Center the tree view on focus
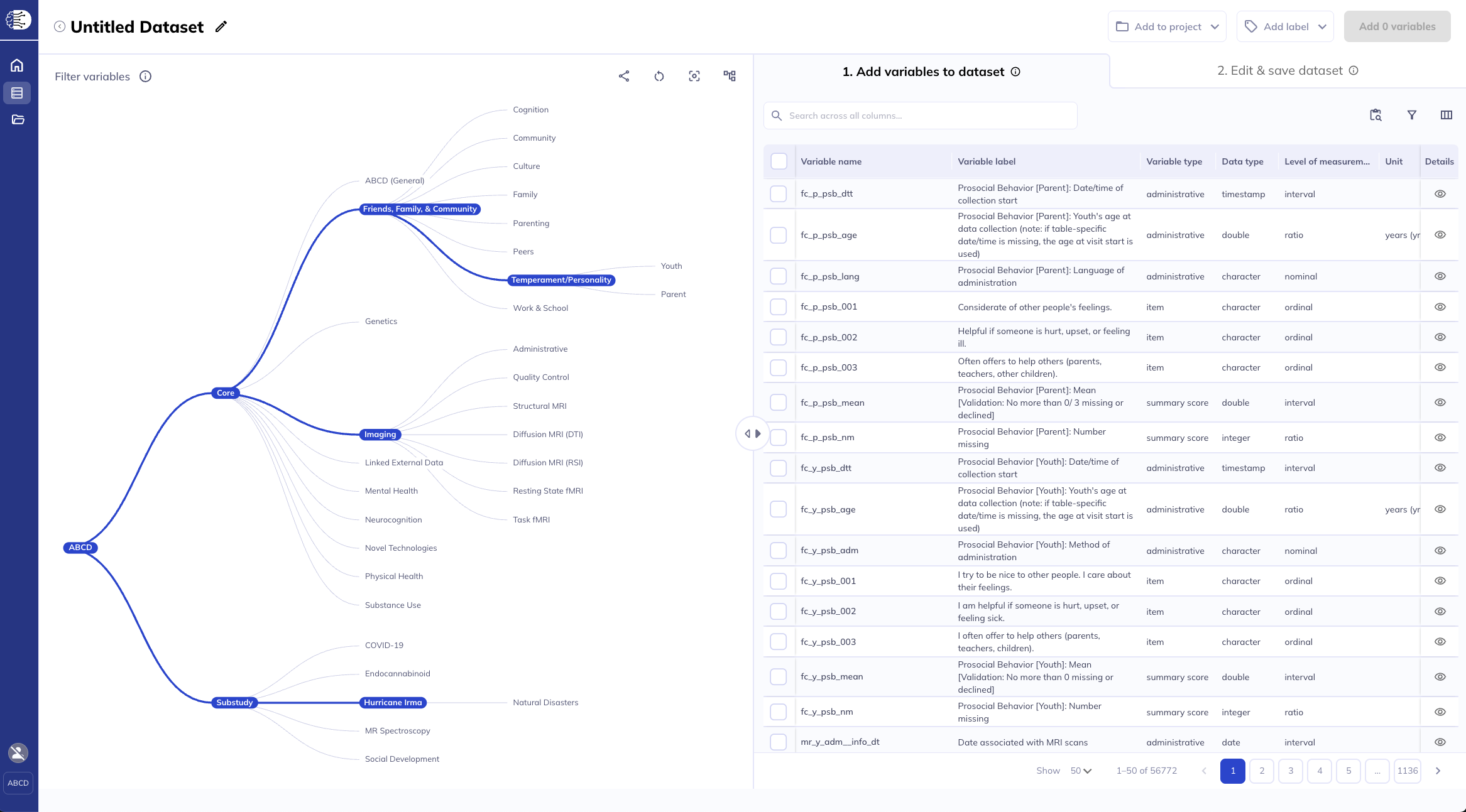1466x812 pixels. (694, 76)
